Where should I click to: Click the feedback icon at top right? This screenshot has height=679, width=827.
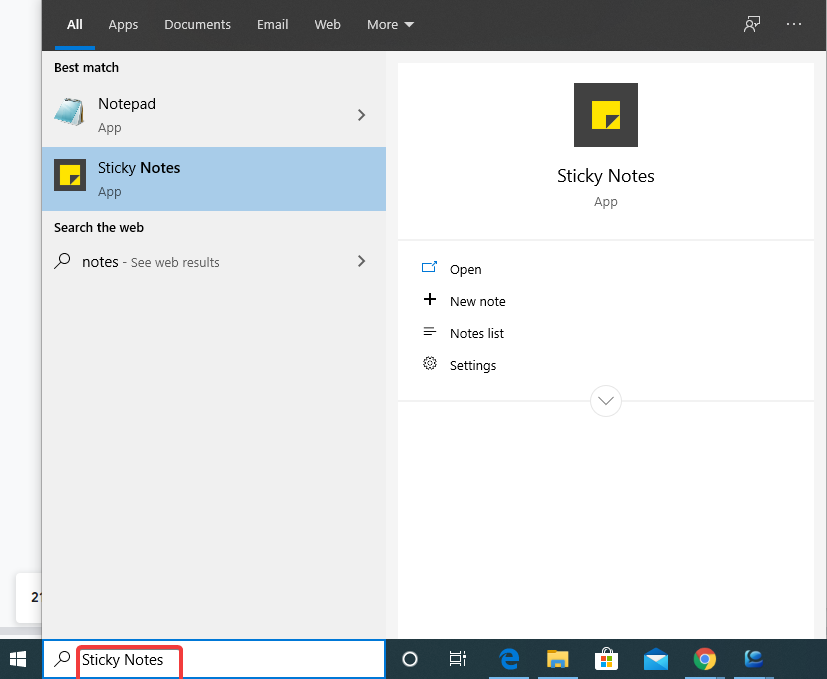[751, 24]
